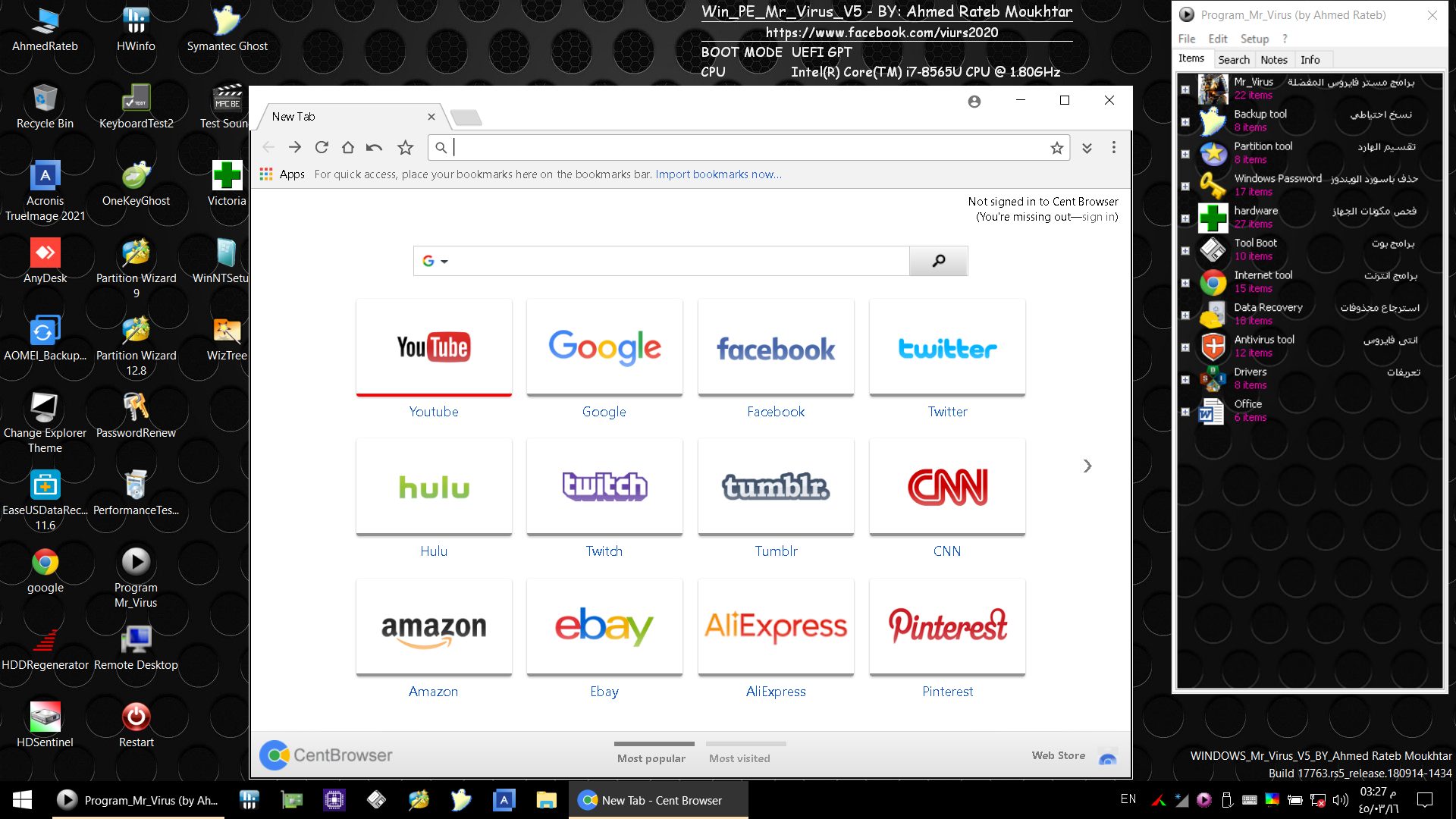Viewport: 1456px width, 819px height.
Task: Open Setup menu in Program_Mr_Virus
Action: pos(1254,39)
